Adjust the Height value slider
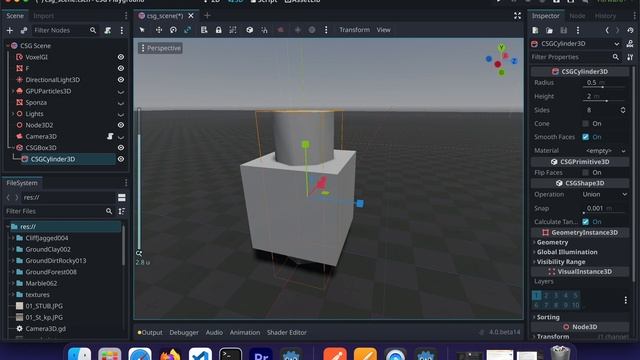Image resolution: width=640 pixels, height=360 pixels. tap(604, 101)
